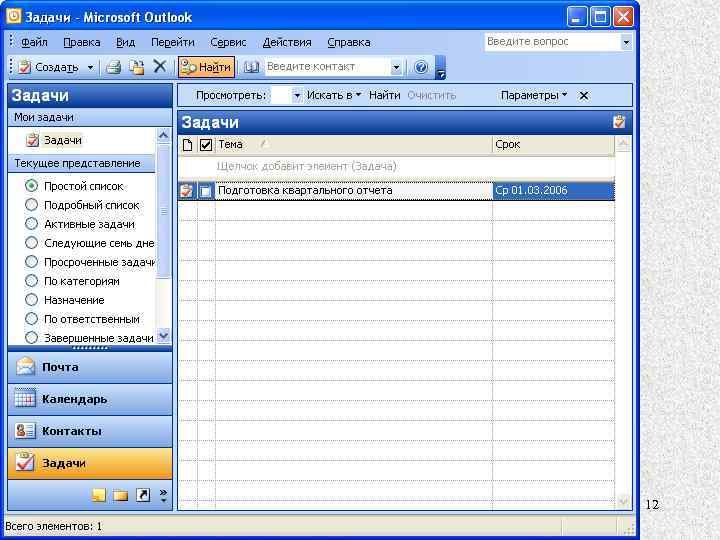This screenshot has height=540, width=720.
Task: Toggle the Найти toolbar button
Action: tap(206, 68)
